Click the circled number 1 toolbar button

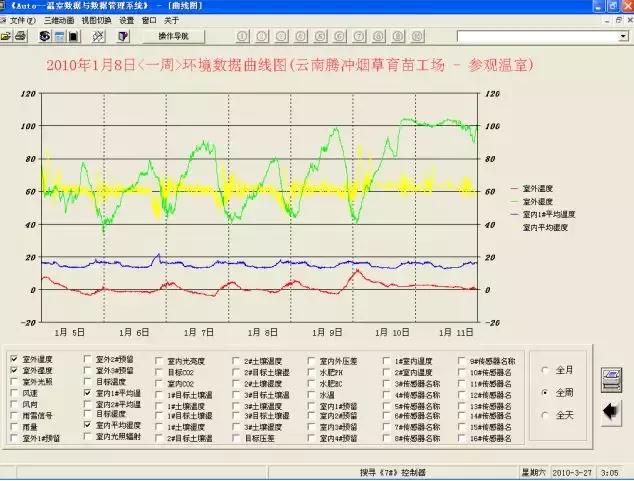point(242,37)
